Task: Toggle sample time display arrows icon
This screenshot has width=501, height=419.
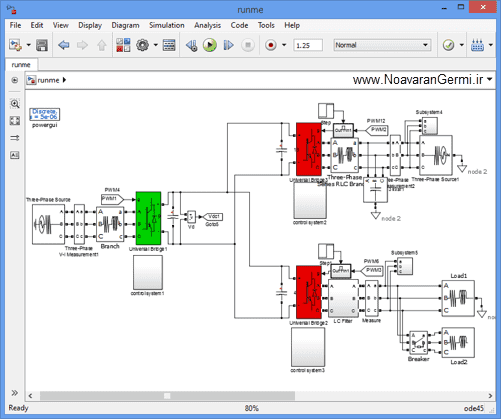Action: tap(15, 138)
